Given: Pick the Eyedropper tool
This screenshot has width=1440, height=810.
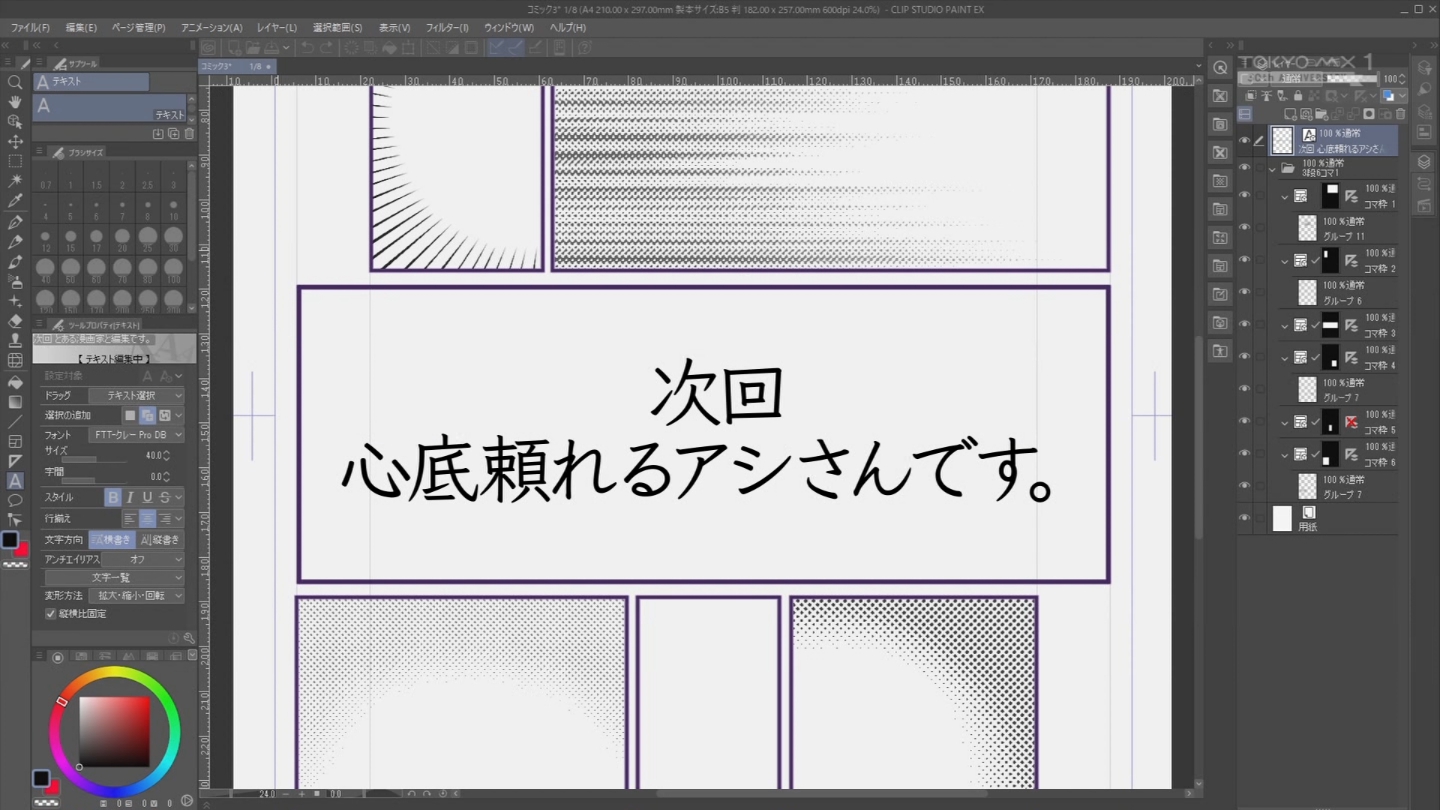Looking at the screenshot, I should (15, 201).
